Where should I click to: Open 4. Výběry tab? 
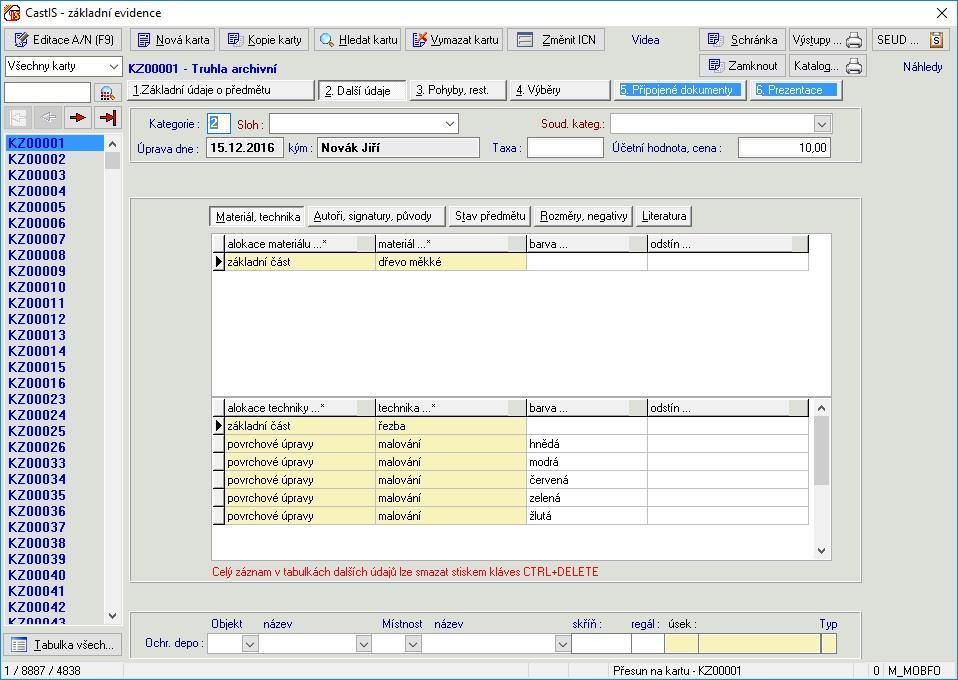[x=560, y=90]
